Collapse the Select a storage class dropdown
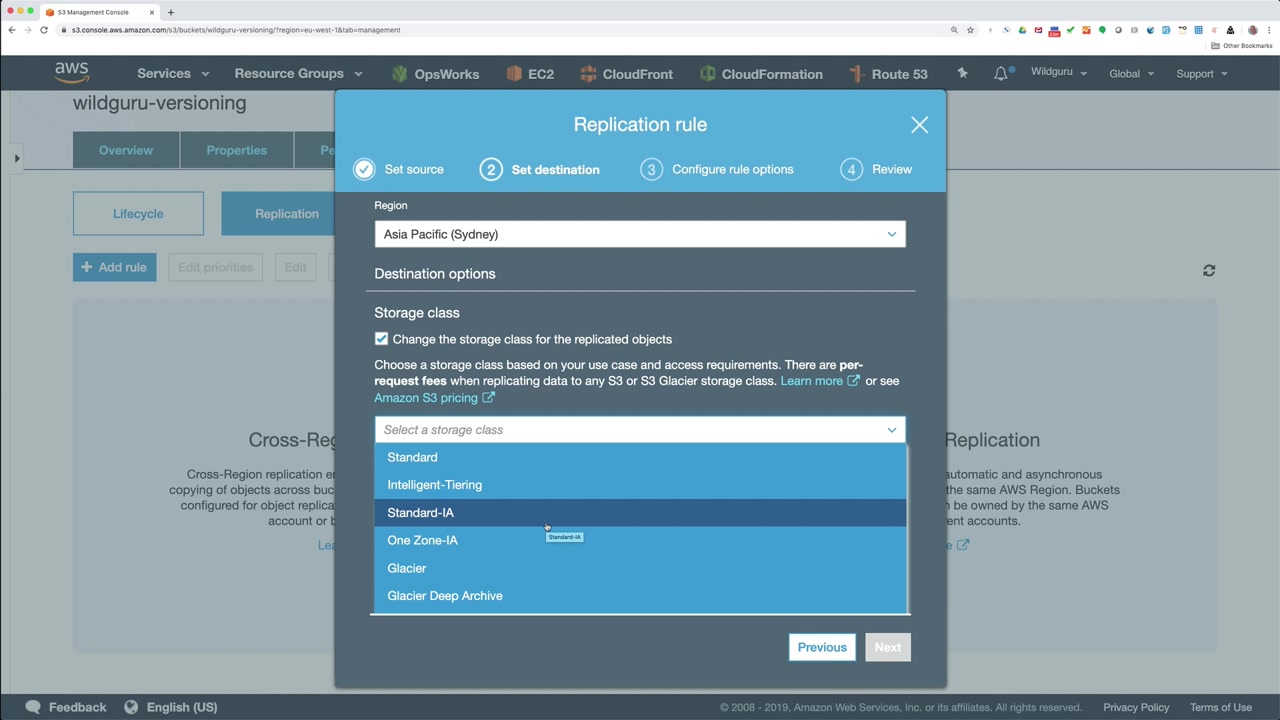This screenshot has width=1280, height=720. pos(640,430)
